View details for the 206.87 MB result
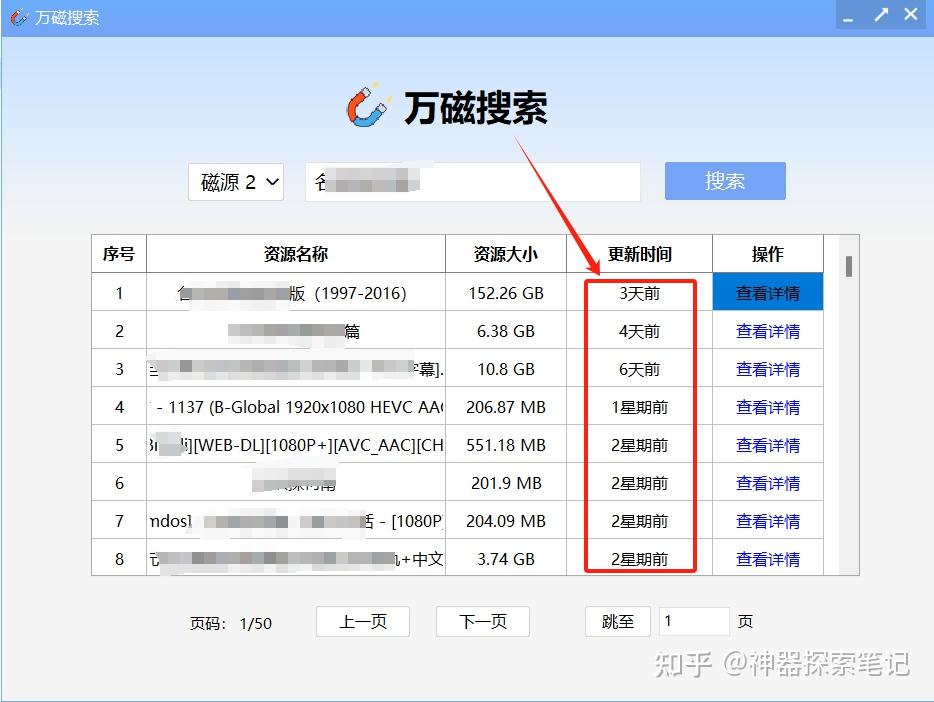This screenshot has height=702, width=934. click(767, 406)
